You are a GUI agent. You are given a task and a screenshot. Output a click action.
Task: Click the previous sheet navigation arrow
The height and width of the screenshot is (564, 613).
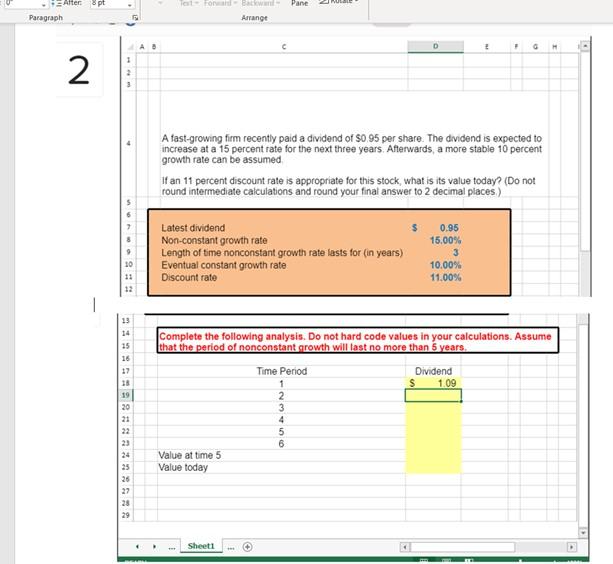tap(137, 546)
